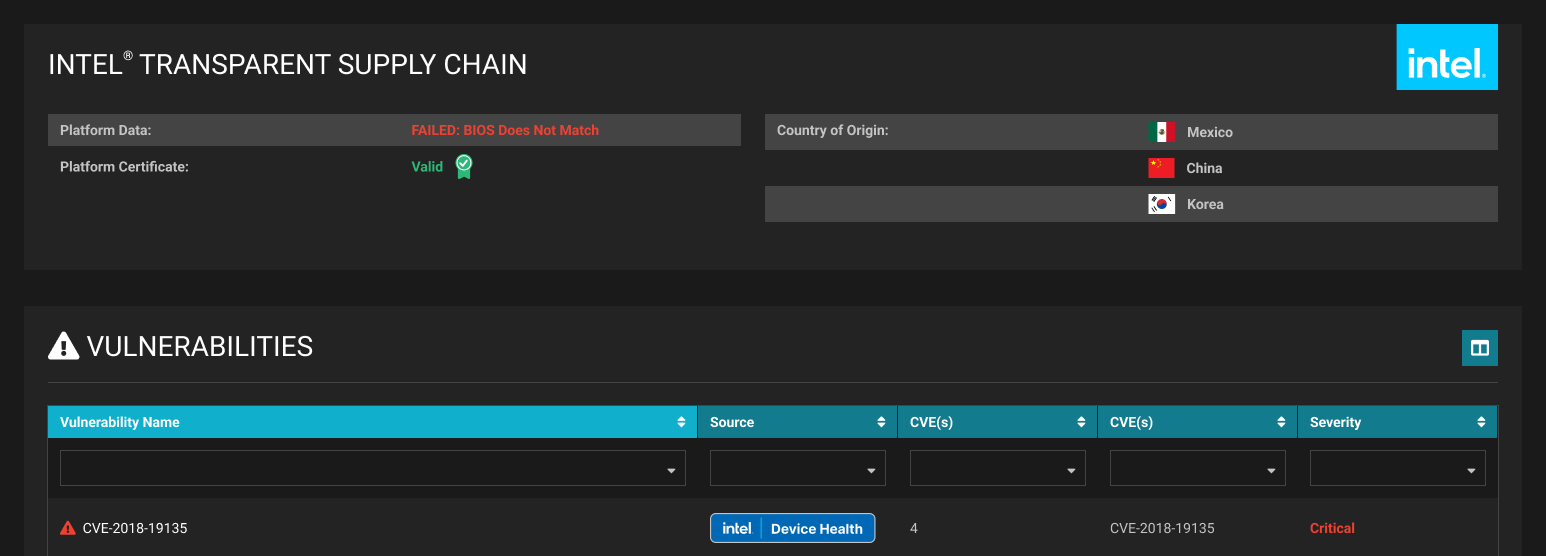Open the Severity filter dropdown
1546x556 pixels.
pyautogui.click(x=1397, y=468)
